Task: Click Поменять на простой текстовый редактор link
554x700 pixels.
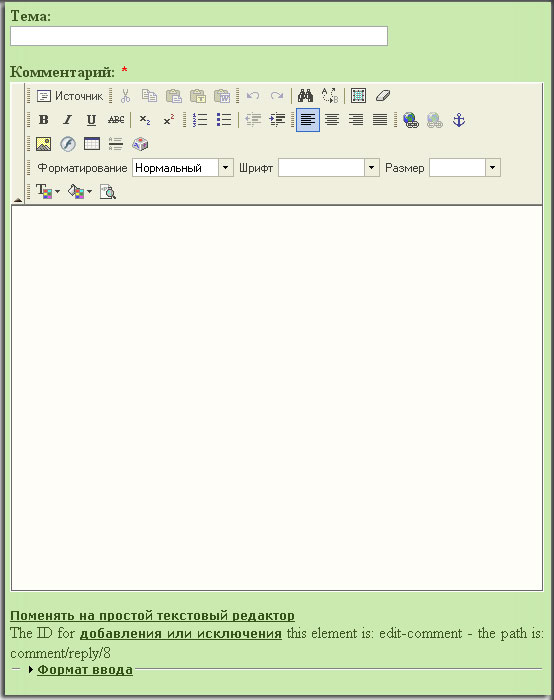Action: pos(152,616)
